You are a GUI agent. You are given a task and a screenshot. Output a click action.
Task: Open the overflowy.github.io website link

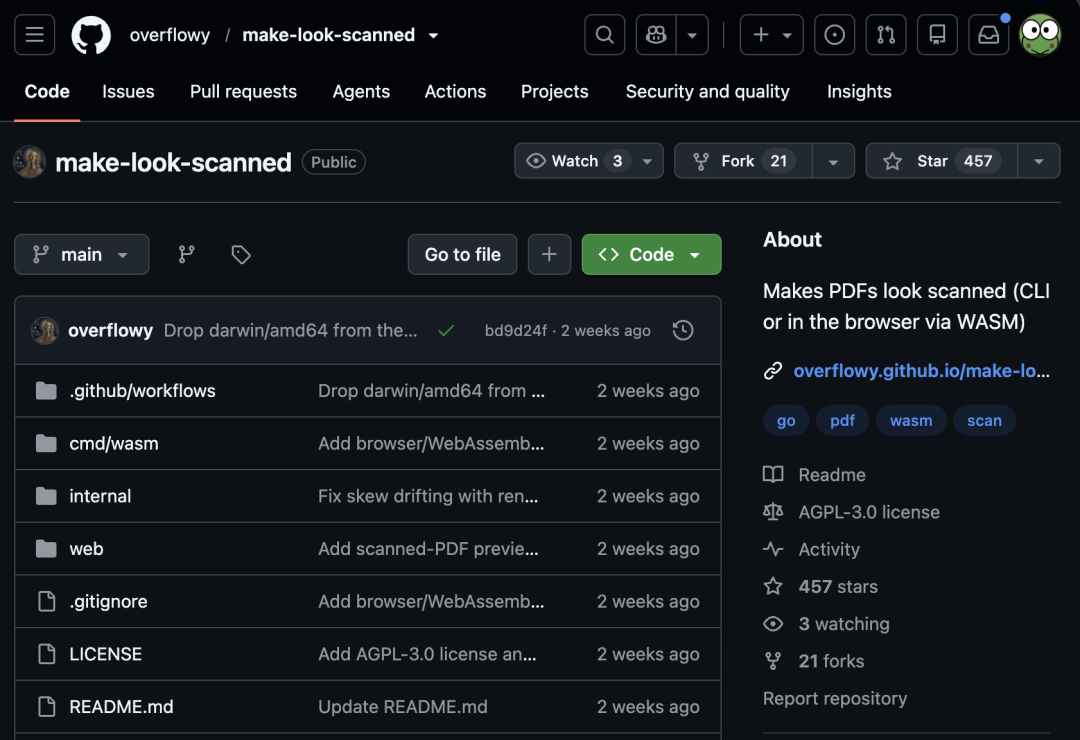922,371
